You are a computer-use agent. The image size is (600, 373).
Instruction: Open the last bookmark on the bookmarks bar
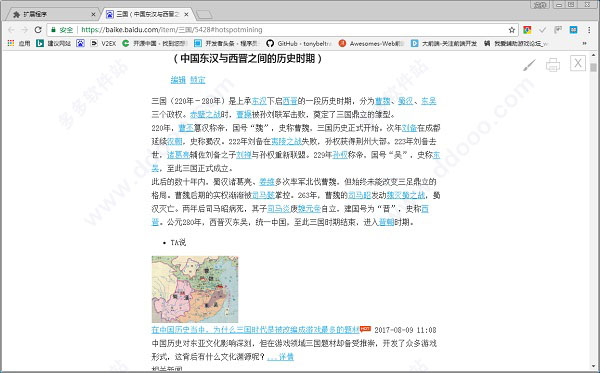(516, 43)
